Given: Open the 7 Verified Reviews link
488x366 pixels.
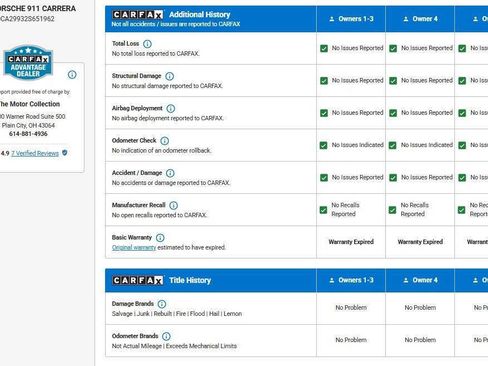Looking at the screenshot, I should 35,153.
